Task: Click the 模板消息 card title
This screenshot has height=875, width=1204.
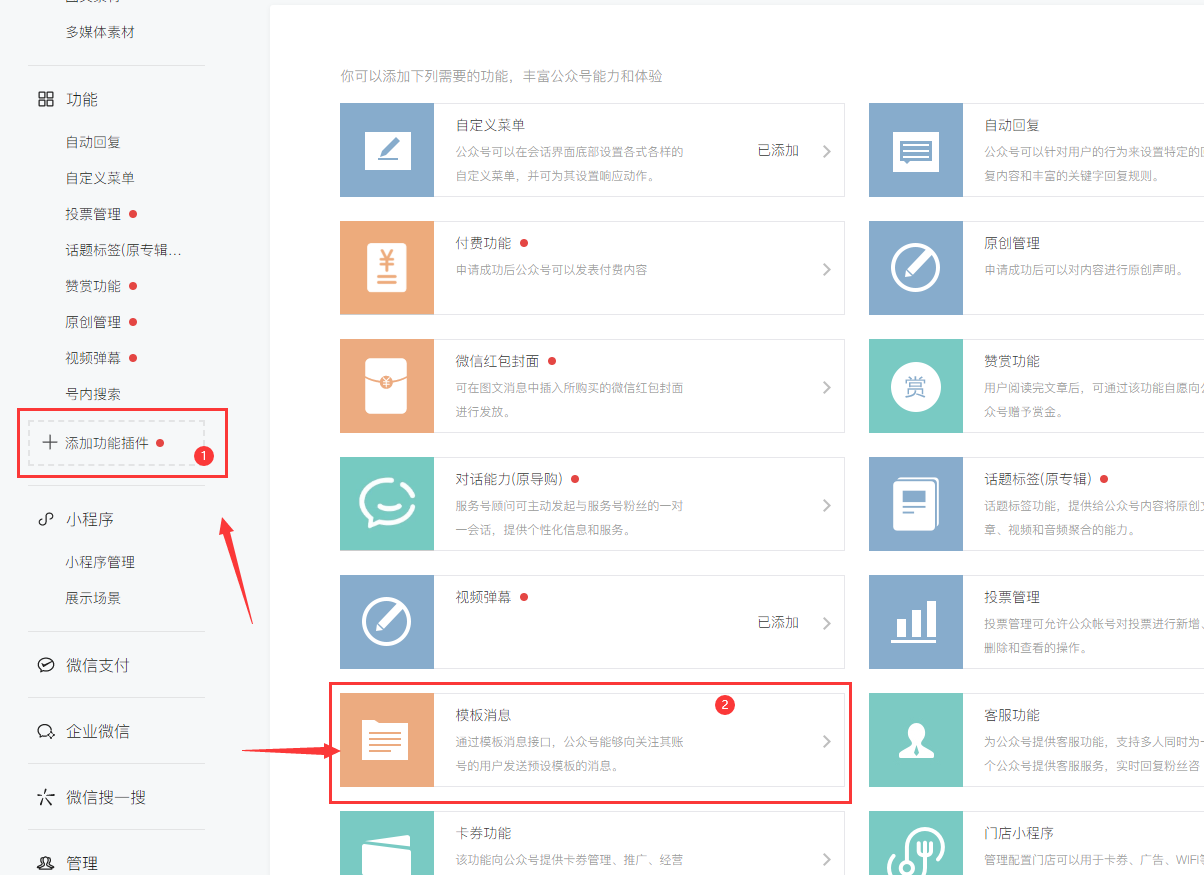Action: pyautogui.click(x=484, y=715)
